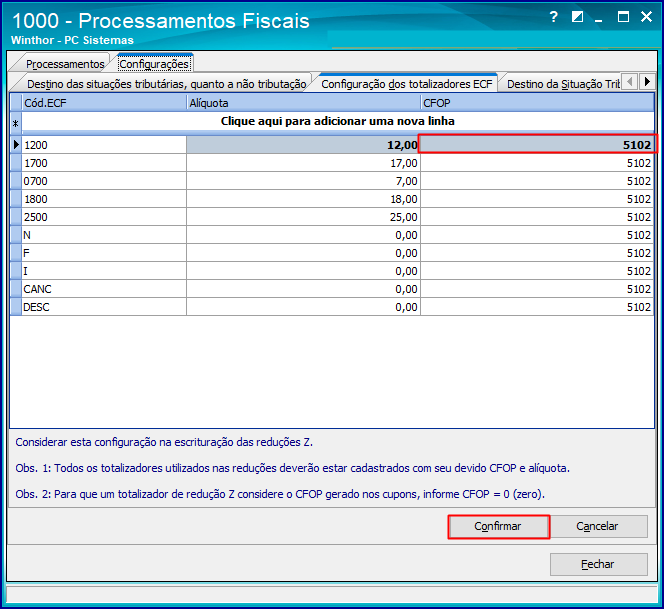664x609 pixels.
Task: Select CFOP cell of the 1800 row
Action: 537,199
